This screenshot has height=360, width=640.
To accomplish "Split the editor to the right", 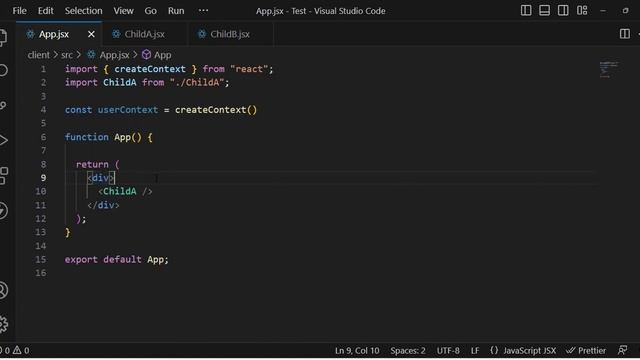I will tap(624, 34).
